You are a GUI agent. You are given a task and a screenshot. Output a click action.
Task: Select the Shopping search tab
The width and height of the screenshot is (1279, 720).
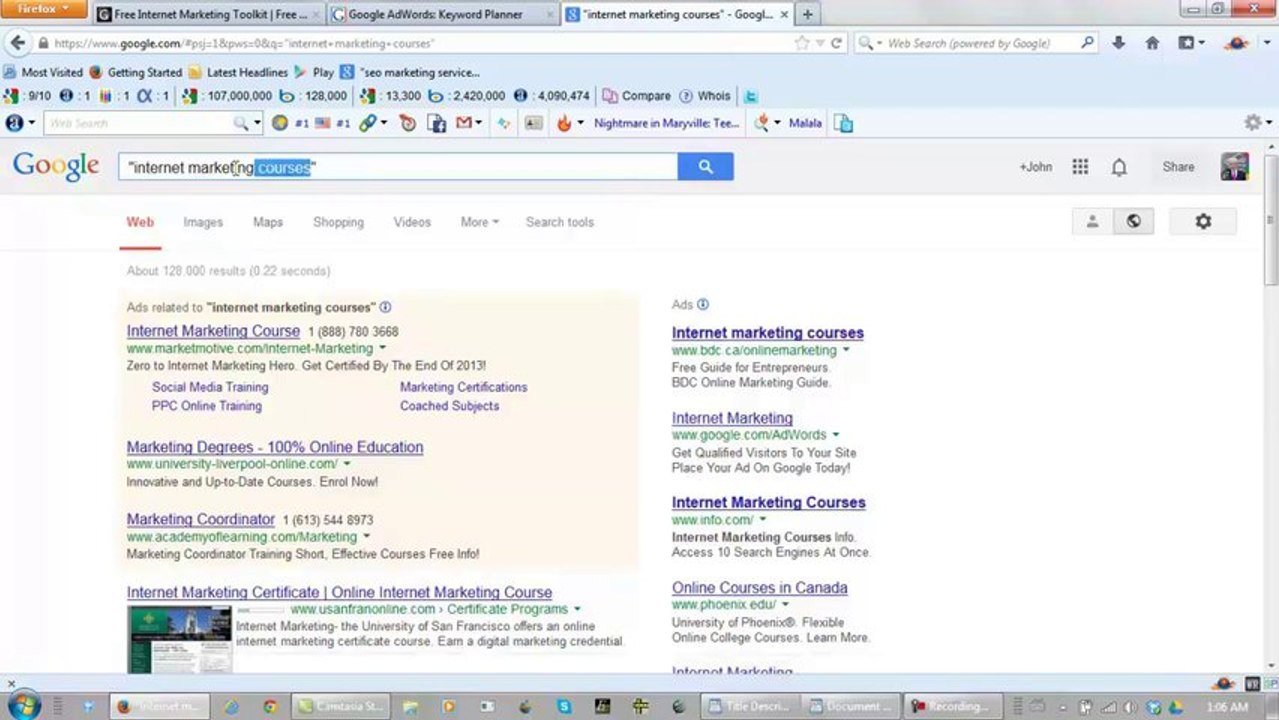[x=338, y=222]
